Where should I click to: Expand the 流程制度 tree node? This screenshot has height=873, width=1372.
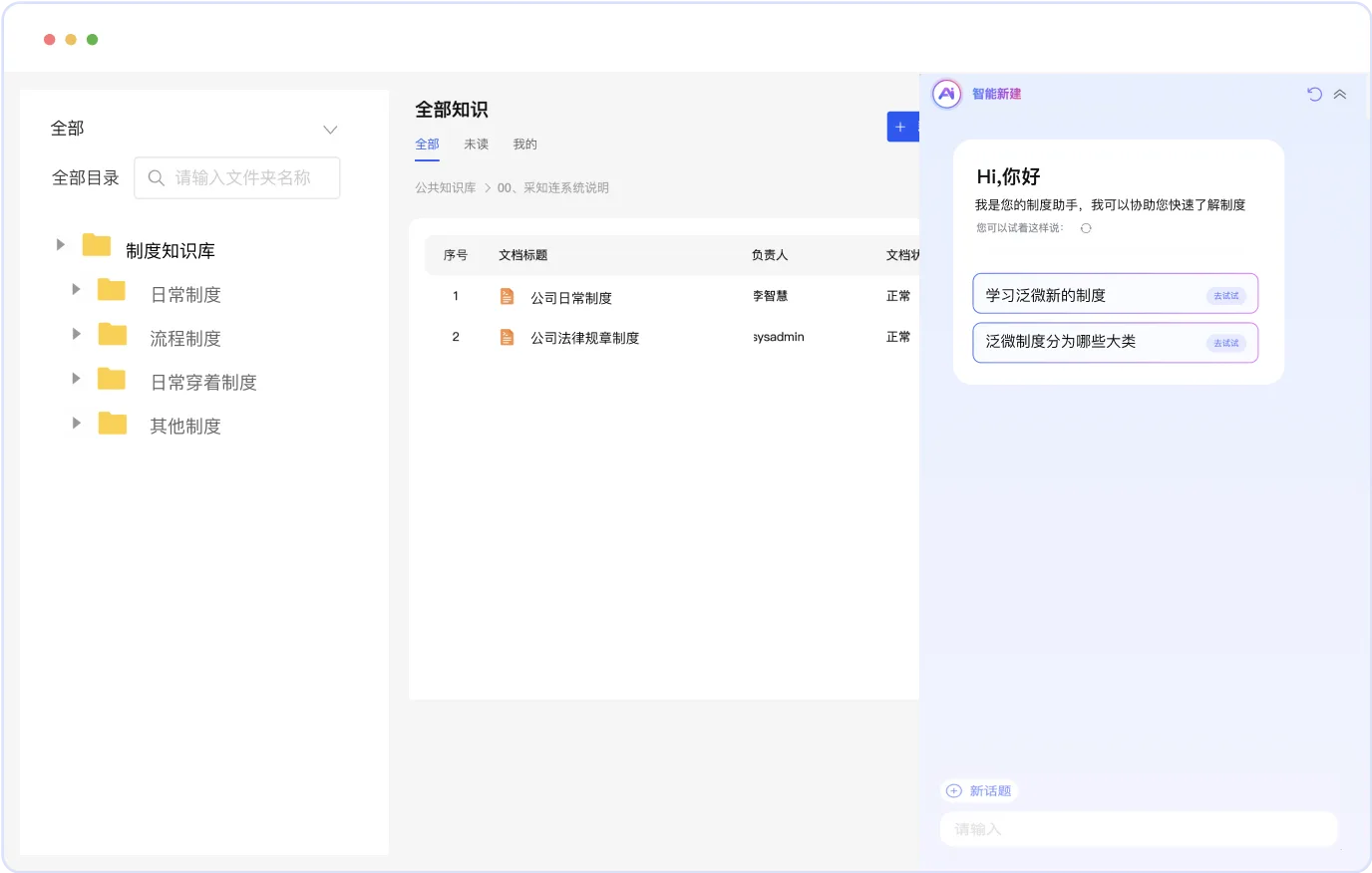[x=76, y=333]
